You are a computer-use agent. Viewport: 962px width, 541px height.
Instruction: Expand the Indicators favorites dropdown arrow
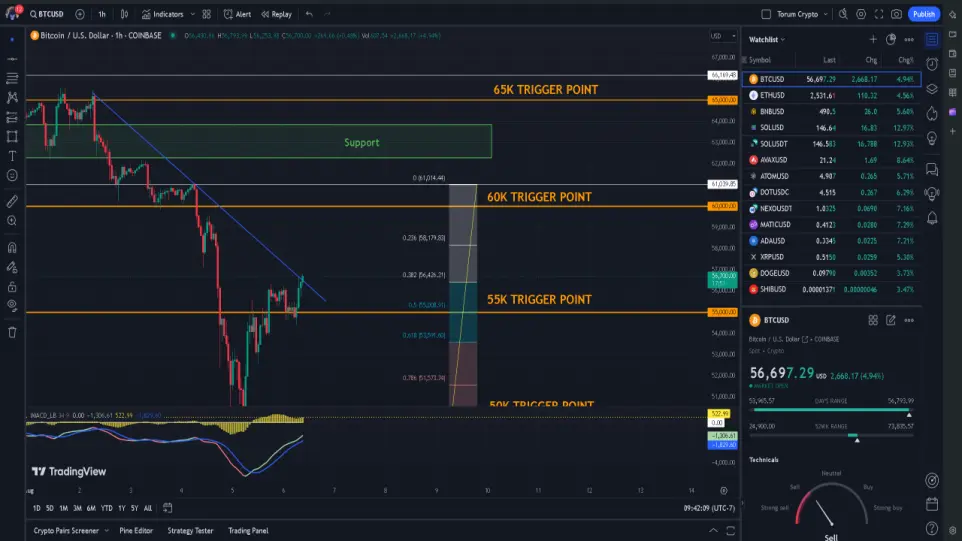coord(192,14)
